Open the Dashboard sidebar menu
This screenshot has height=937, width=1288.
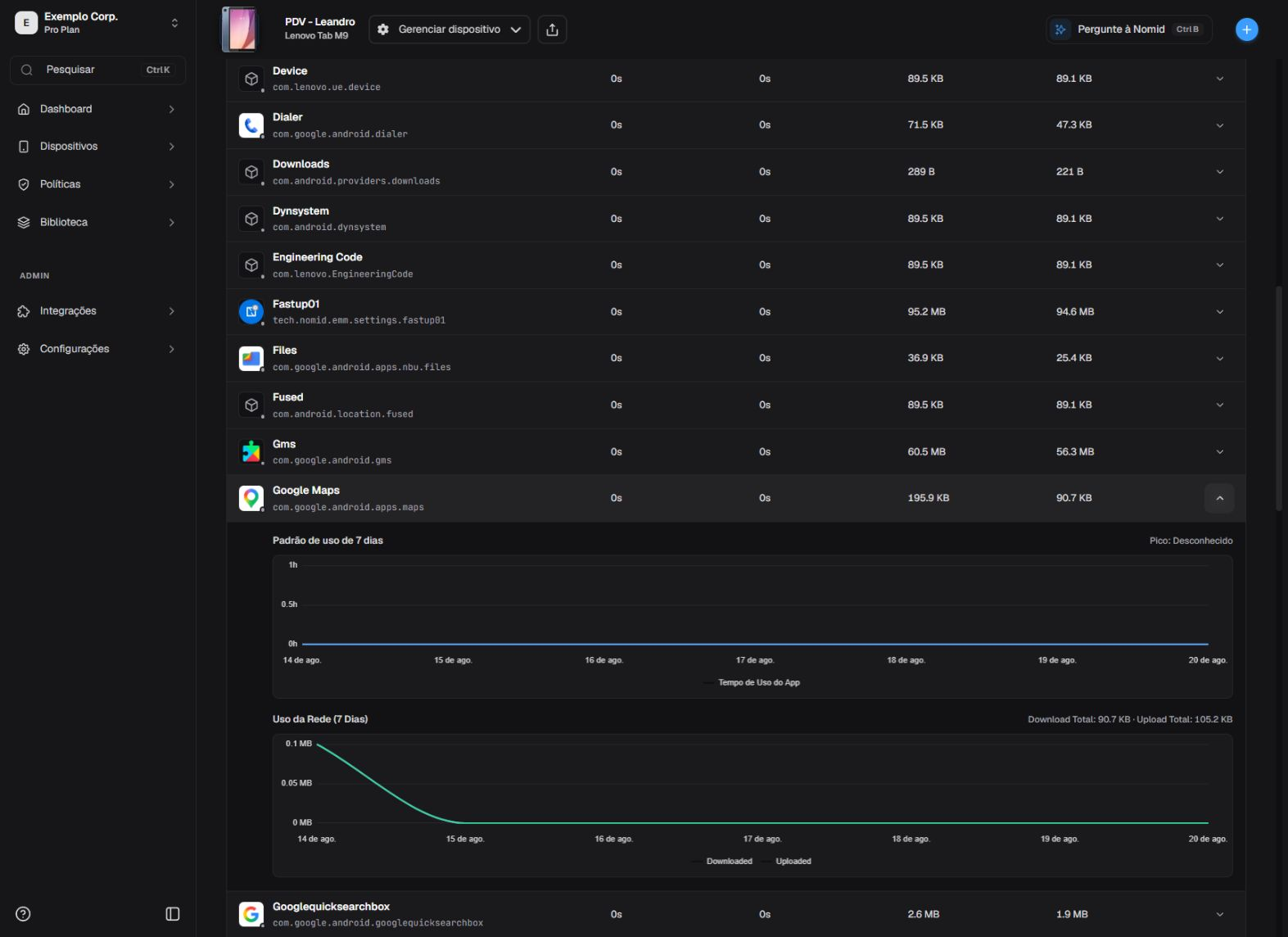(98, 109)
